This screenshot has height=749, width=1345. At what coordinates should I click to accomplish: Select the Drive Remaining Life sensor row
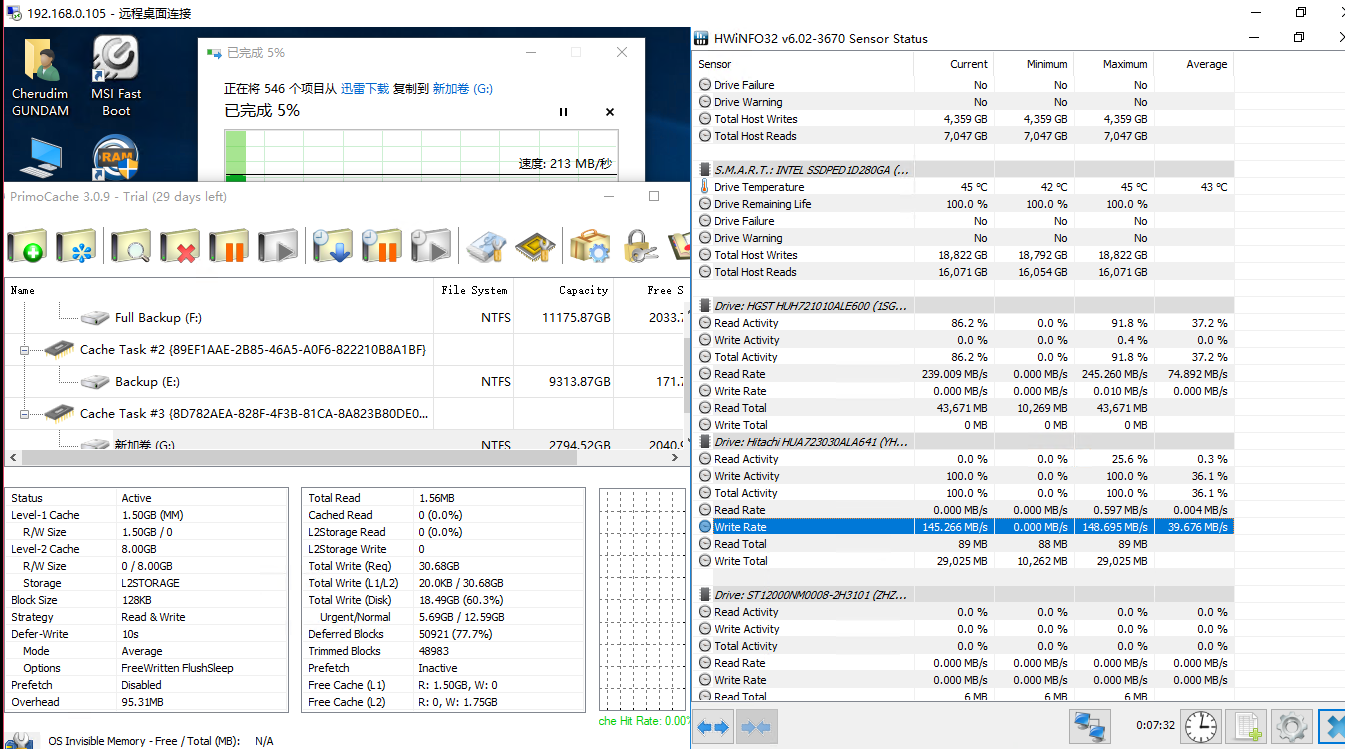coord(965,204)
